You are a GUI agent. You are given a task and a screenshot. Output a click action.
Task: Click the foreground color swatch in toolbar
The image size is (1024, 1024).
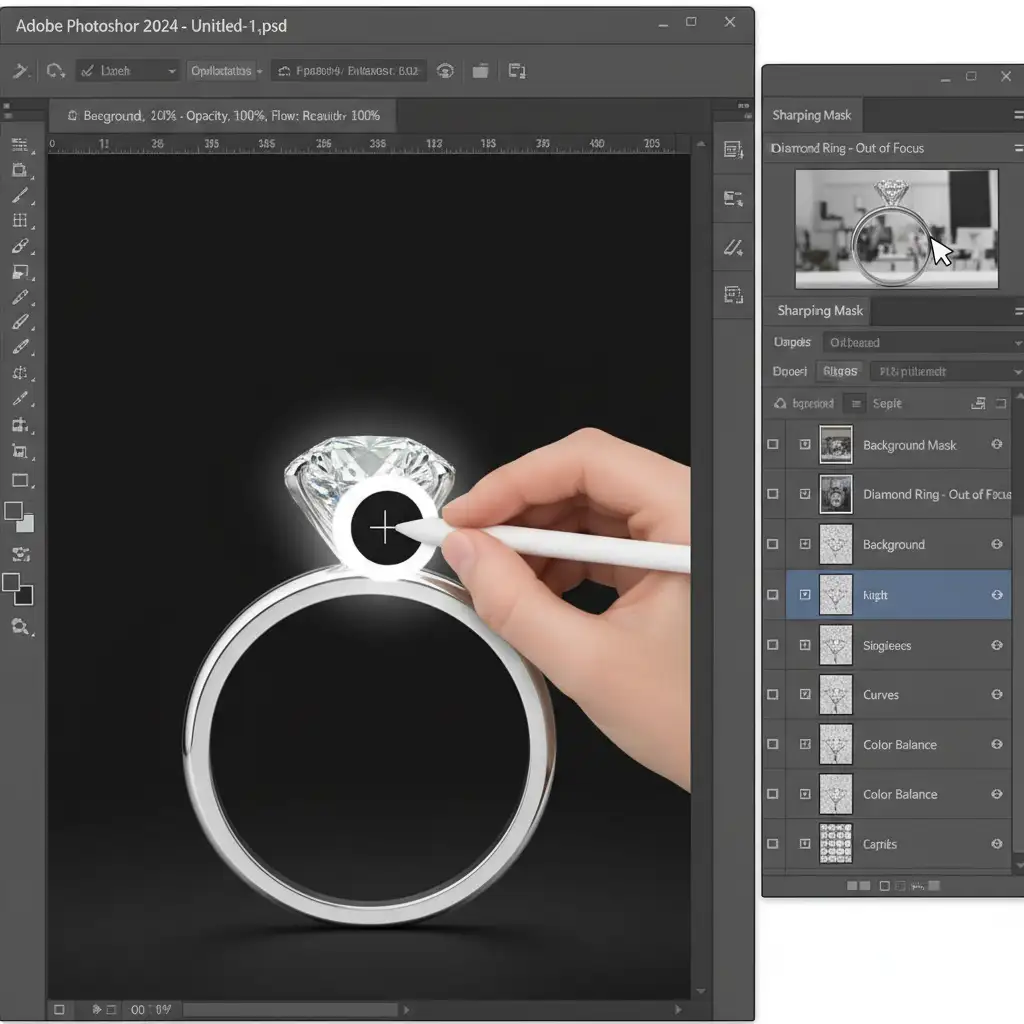point(14,512)
